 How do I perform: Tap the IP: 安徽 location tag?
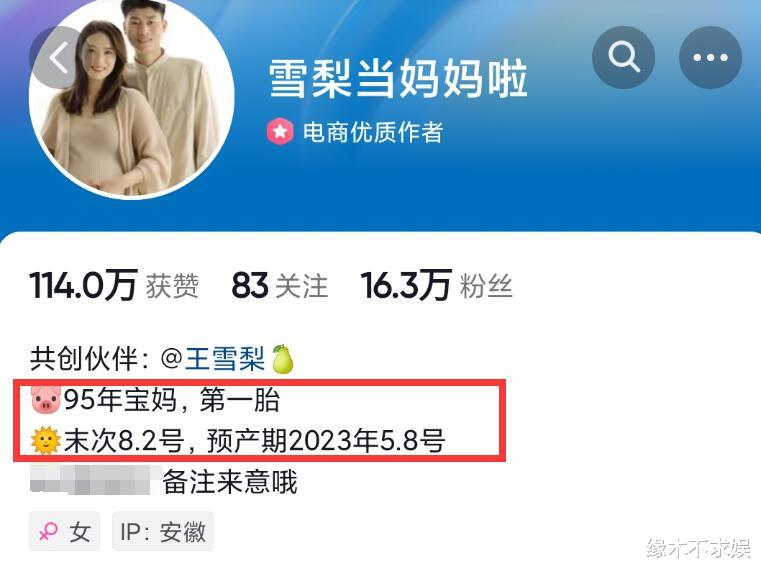tap(163, 531)
